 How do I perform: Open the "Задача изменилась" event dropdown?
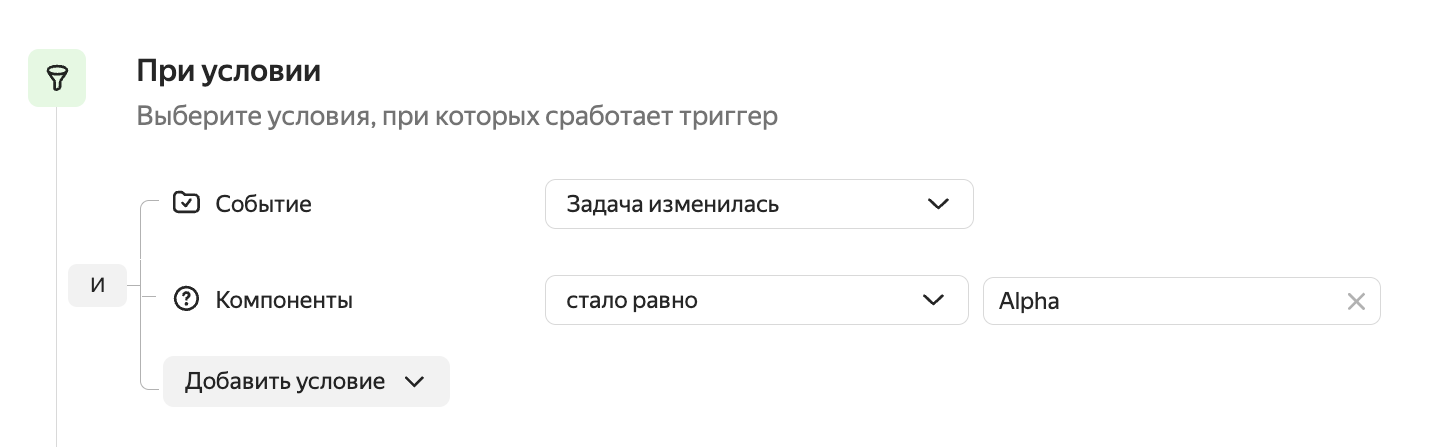point(738,204)
